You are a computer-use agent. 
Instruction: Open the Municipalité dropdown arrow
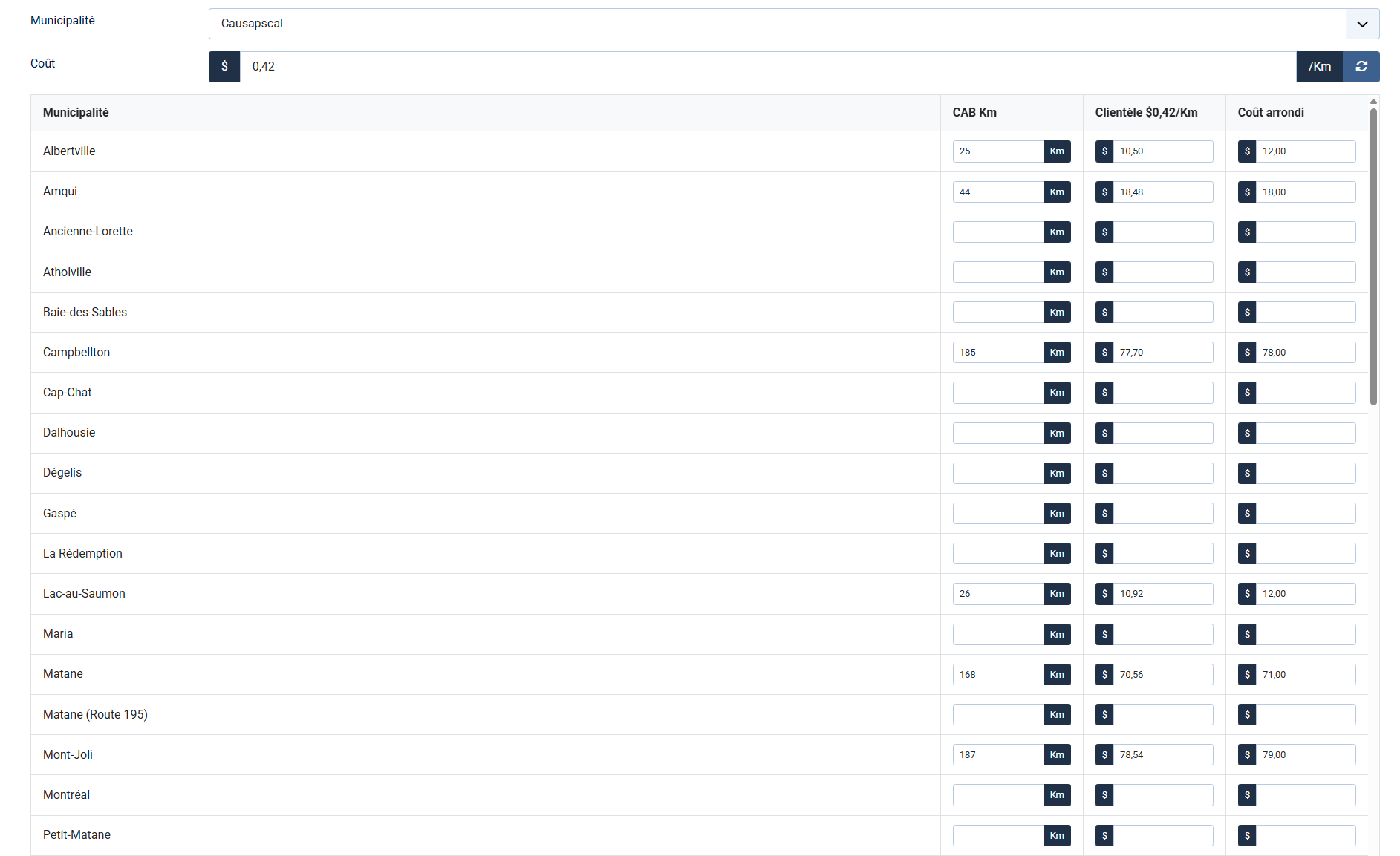pos(1362,24)
